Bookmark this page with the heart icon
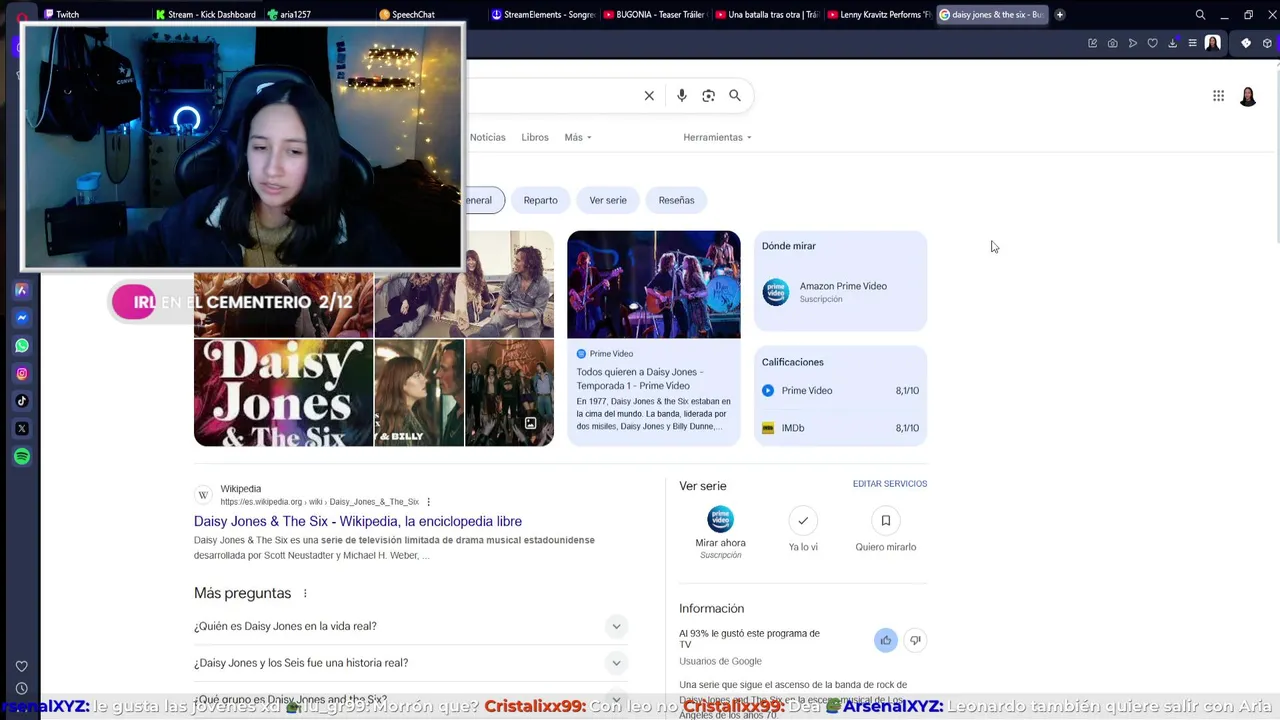The image size is (1280, 720). coord(1152,43)
